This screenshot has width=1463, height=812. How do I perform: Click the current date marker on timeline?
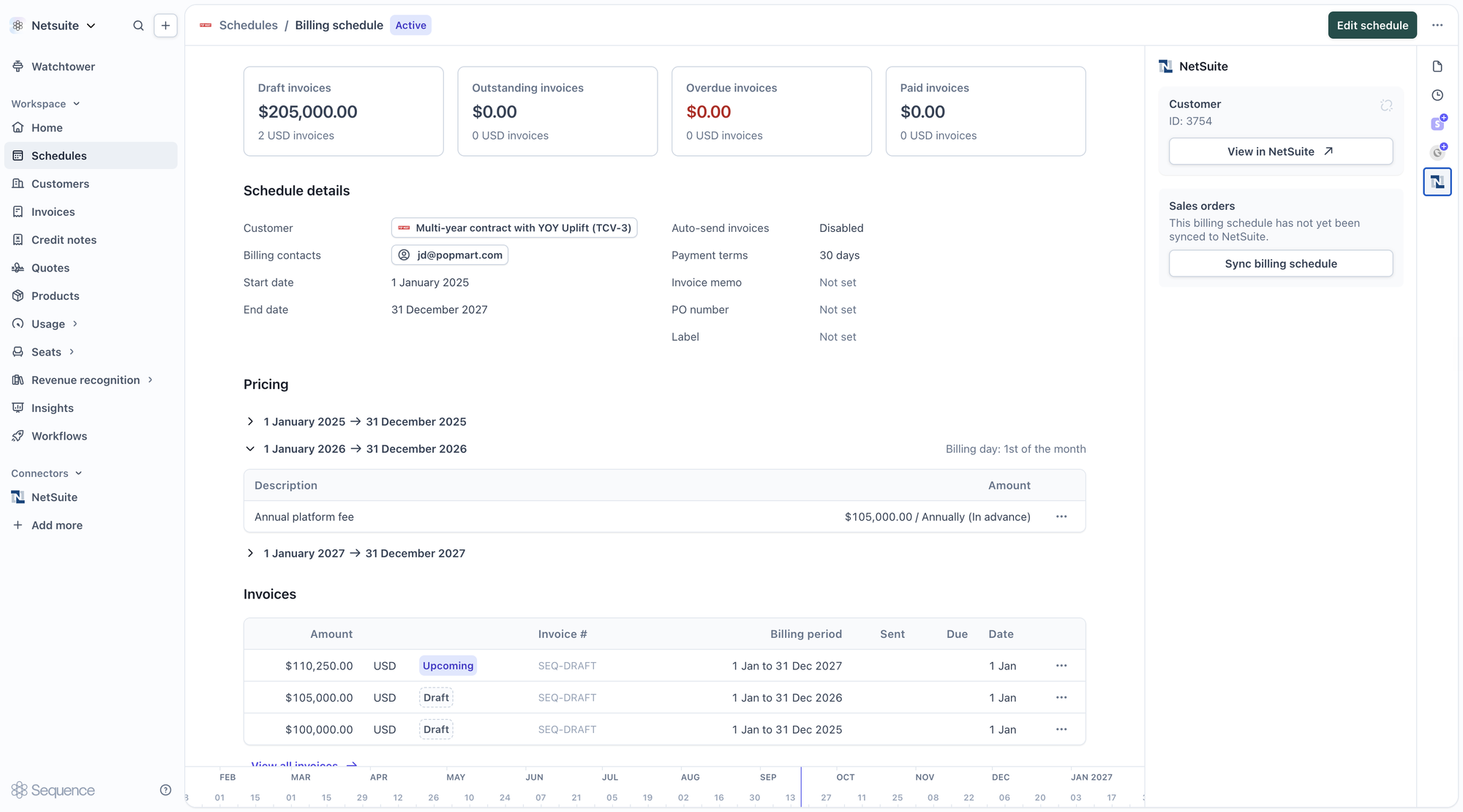[801, 787]
